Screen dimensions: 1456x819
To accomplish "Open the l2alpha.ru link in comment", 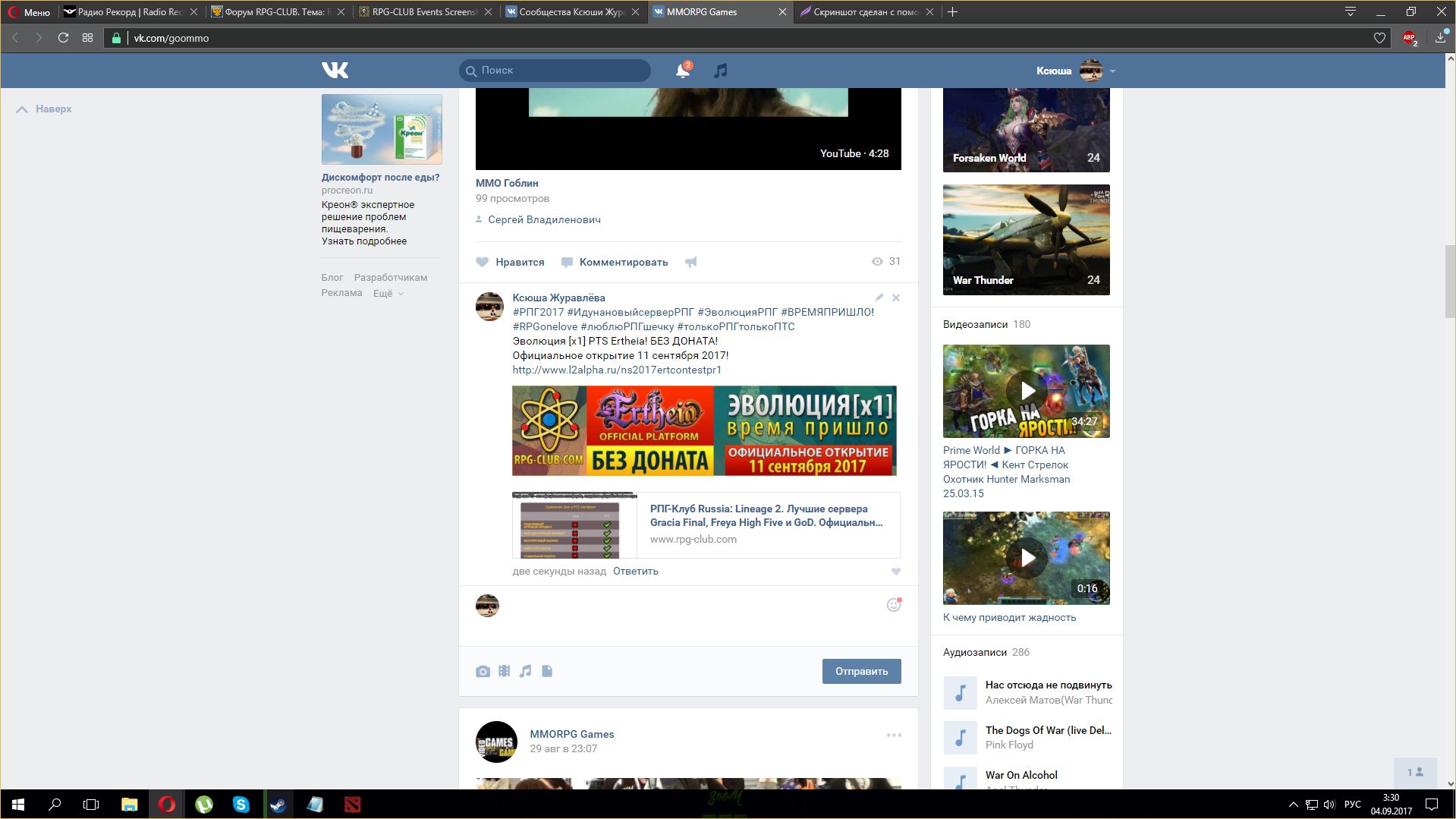I will tap(617, 370).
